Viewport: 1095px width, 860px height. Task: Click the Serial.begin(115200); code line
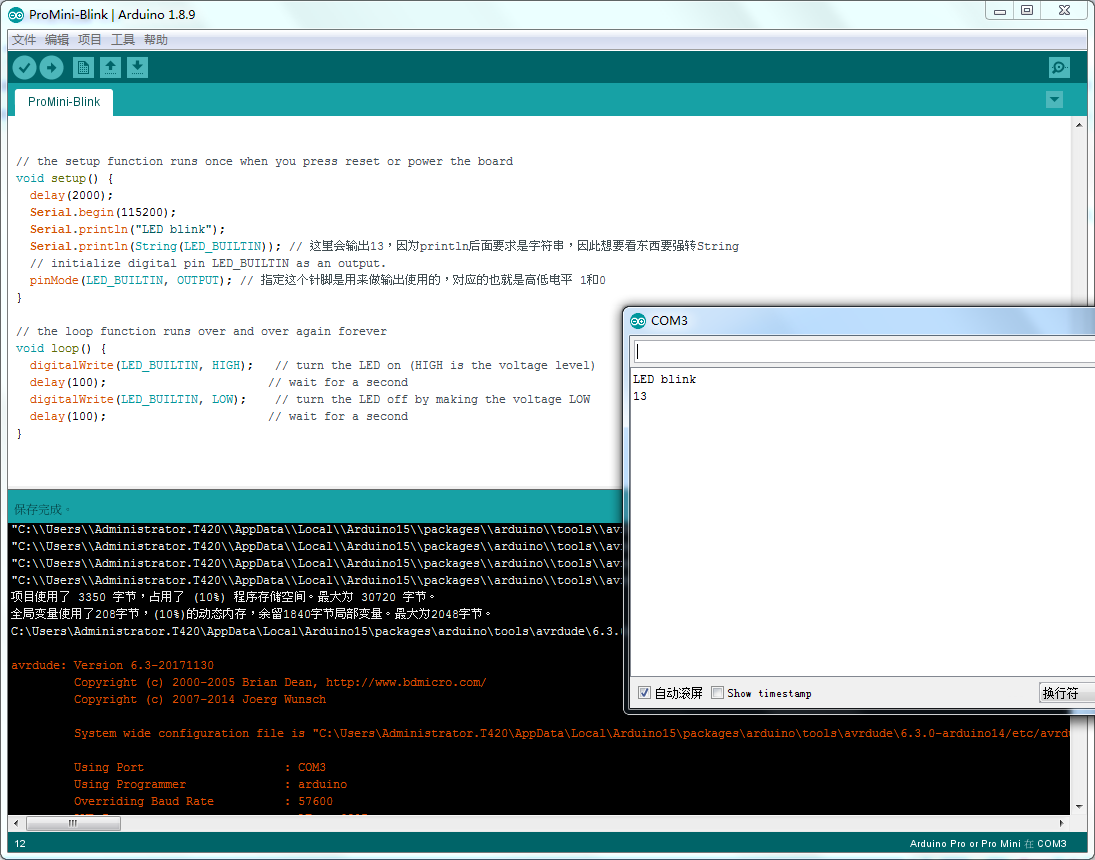103,212
